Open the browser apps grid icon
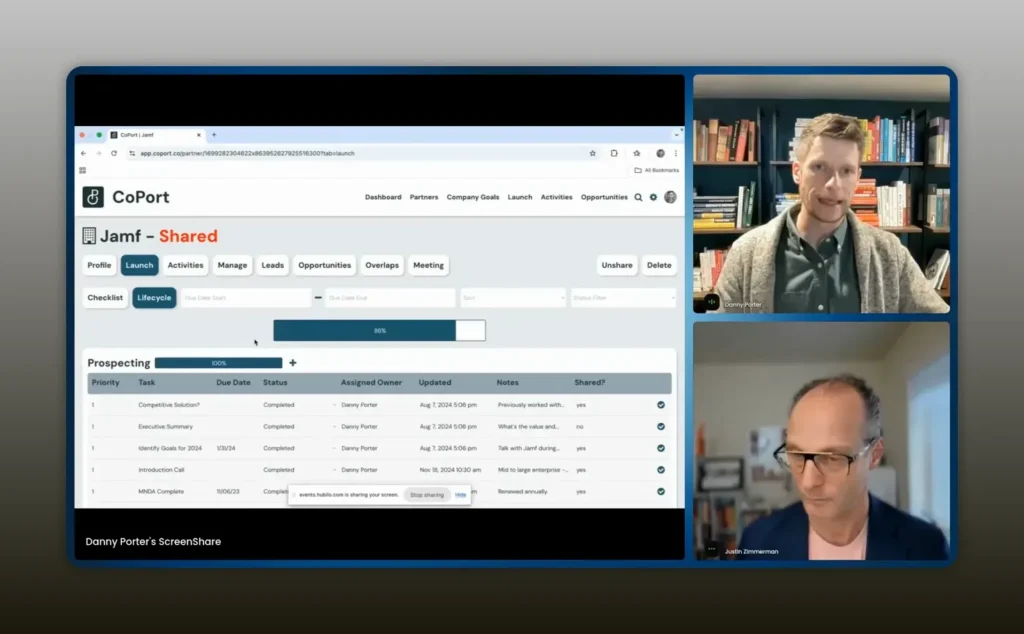The width and height of the screenshot is (1024, 634). click(83, 170)
